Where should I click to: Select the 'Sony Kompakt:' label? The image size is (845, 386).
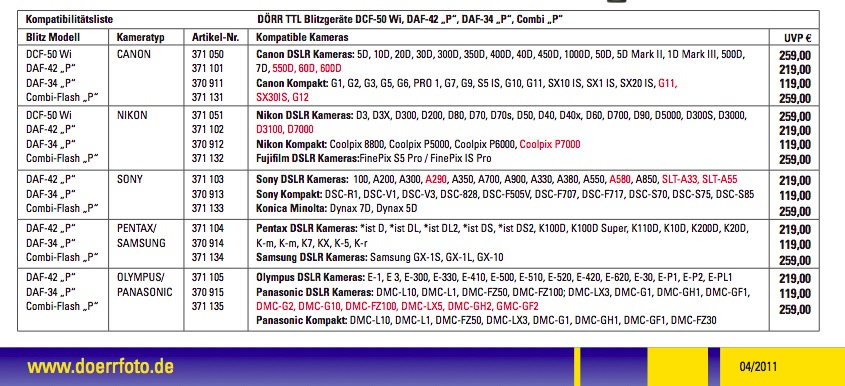(288, 194)
